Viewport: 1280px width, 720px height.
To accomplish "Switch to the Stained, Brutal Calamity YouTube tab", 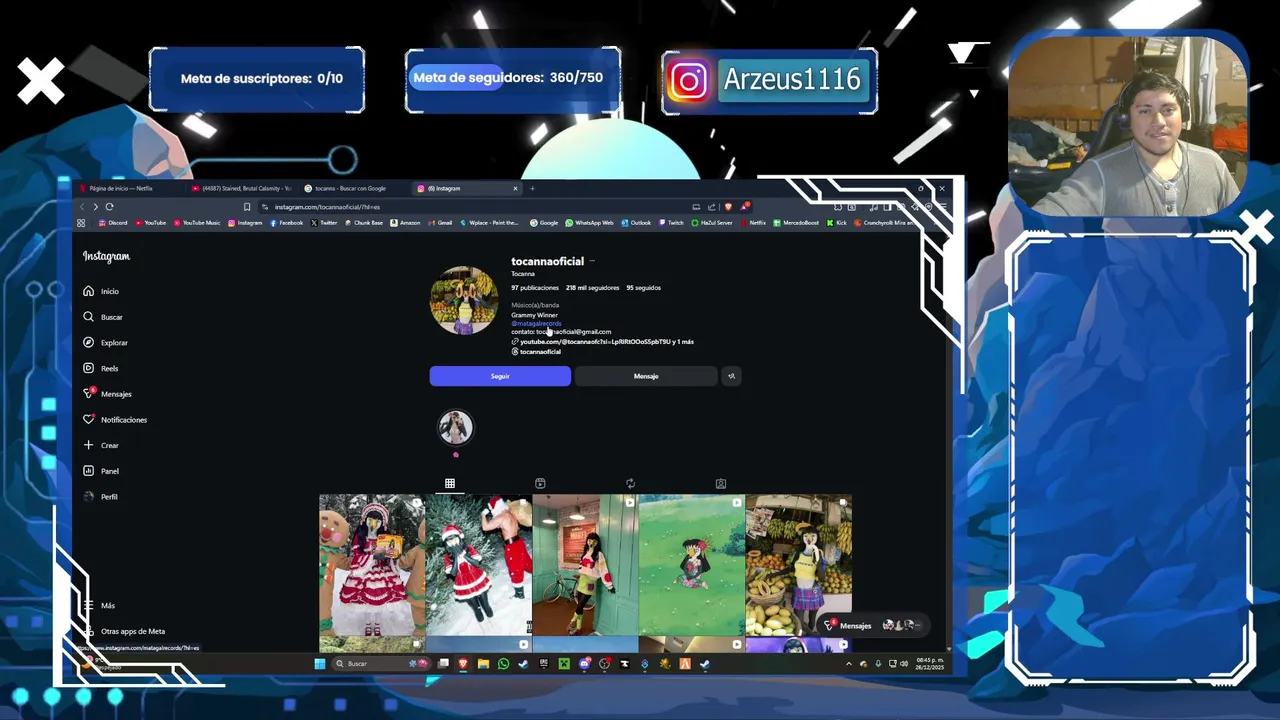I will coord(243,188).
